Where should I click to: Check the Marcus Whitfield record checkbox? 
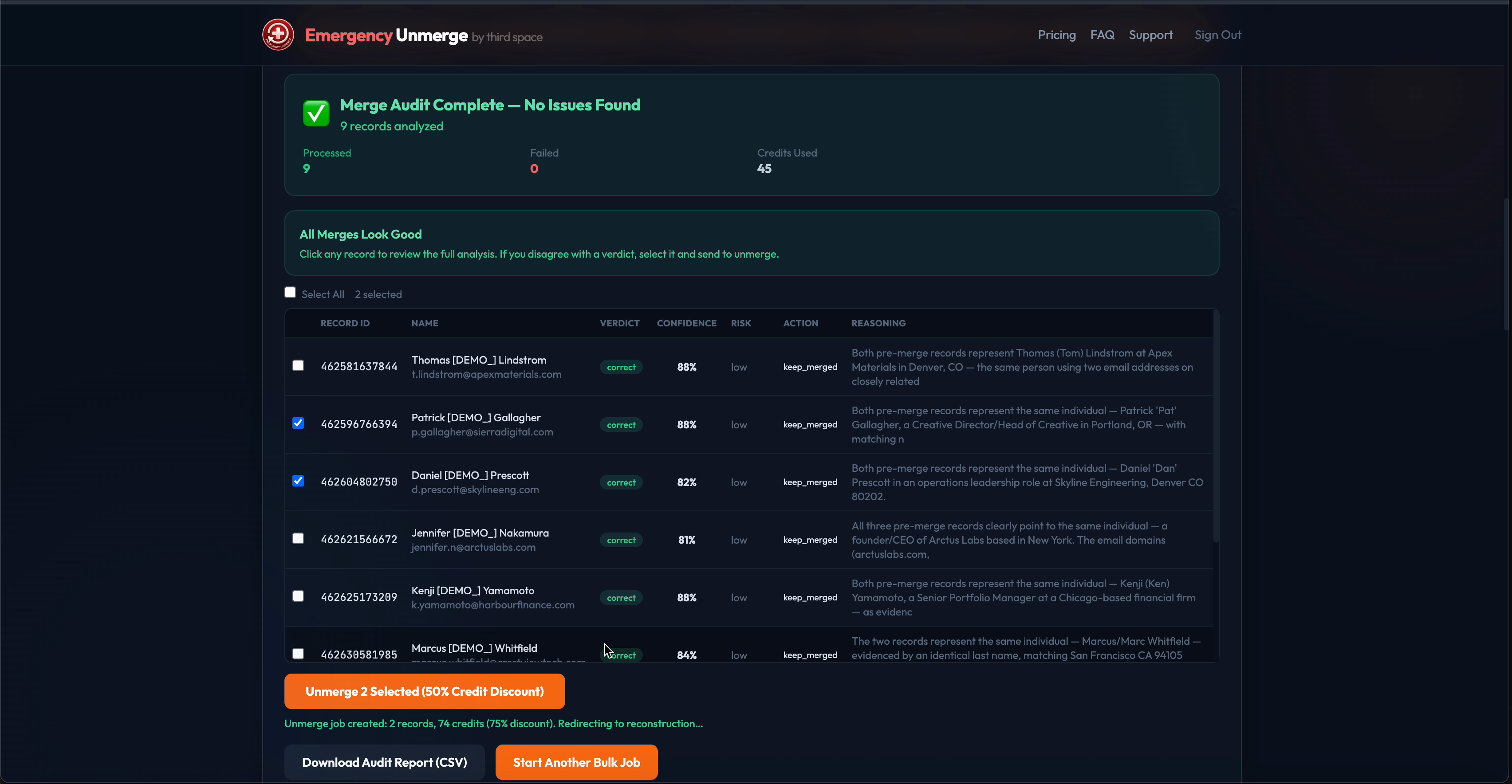click(298, 653)
